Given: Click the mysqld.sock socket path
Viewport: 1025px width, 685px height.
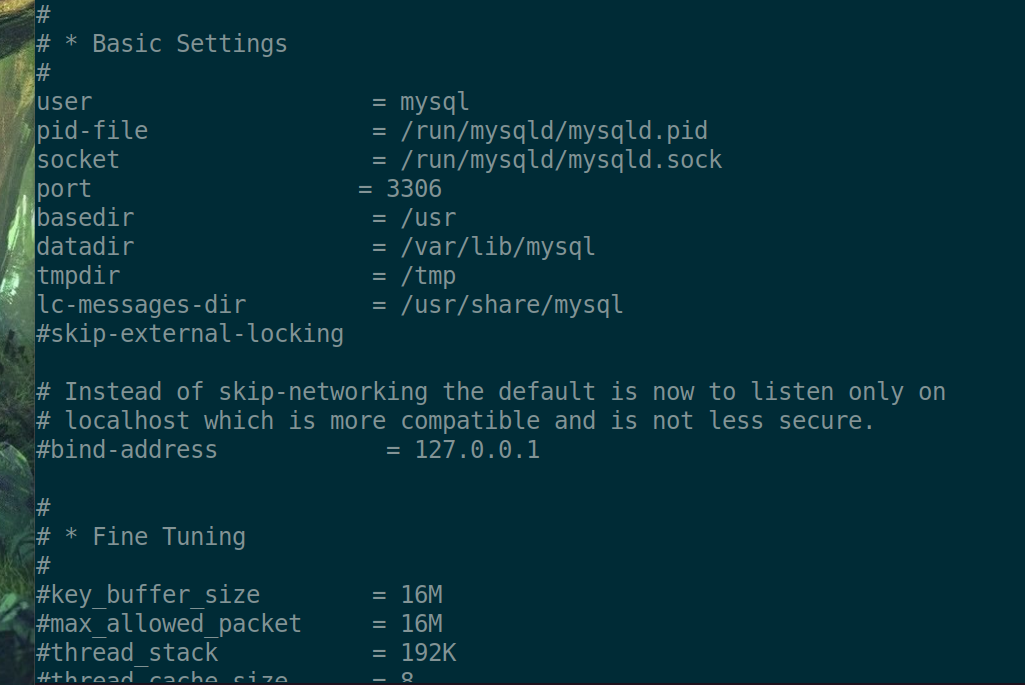Looking at the screenshot, I should 561,160.
